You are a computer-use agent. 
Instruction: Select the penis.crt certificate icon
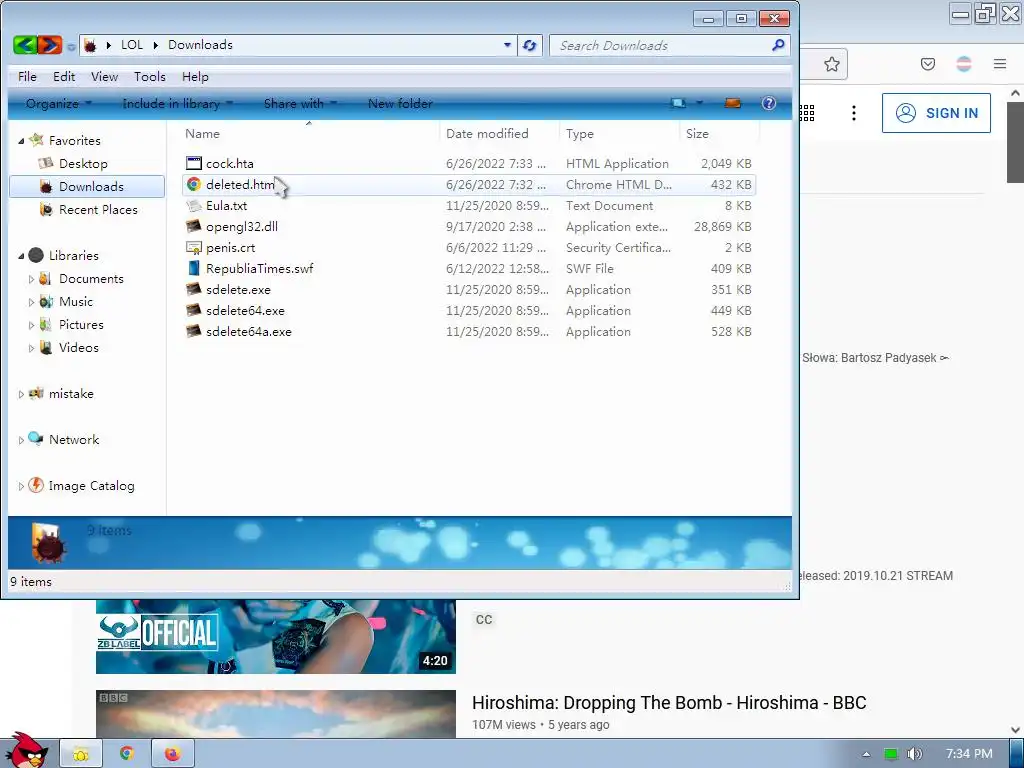tap(194, 248)
